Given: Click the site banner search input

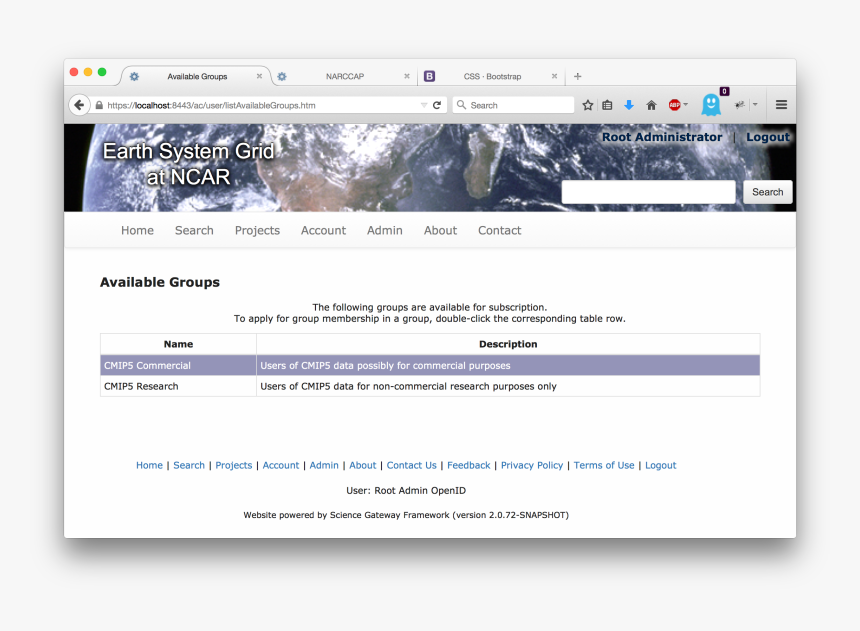Looking at the screenshot, I should 648,192.
